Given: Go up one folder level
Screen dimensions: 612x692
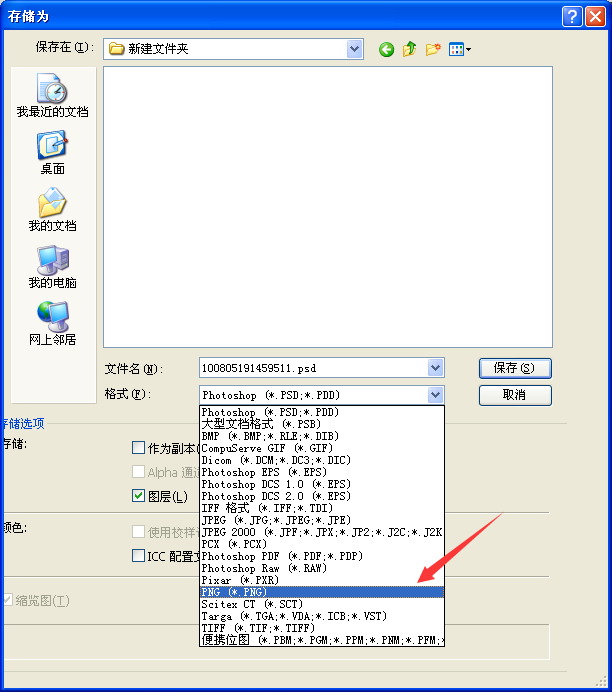Looking at the screenshot, I should coord(409,49).
